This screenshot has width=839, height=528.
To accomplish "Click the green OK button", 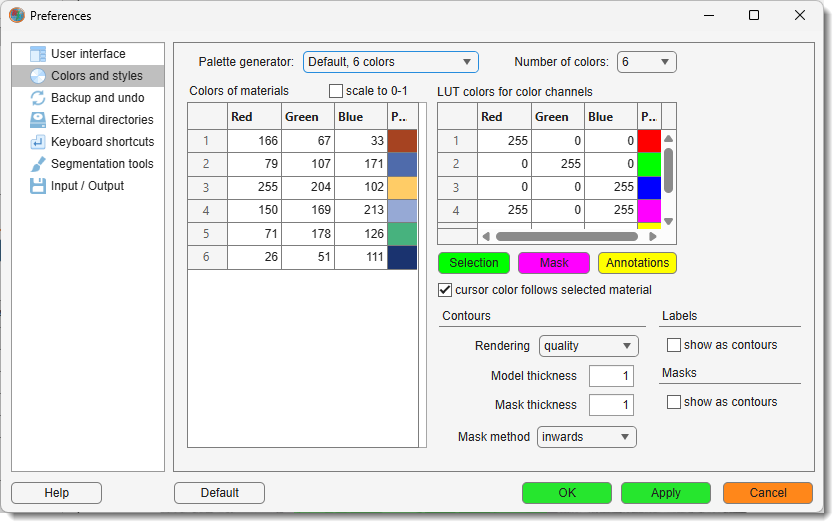I will 567,493.
